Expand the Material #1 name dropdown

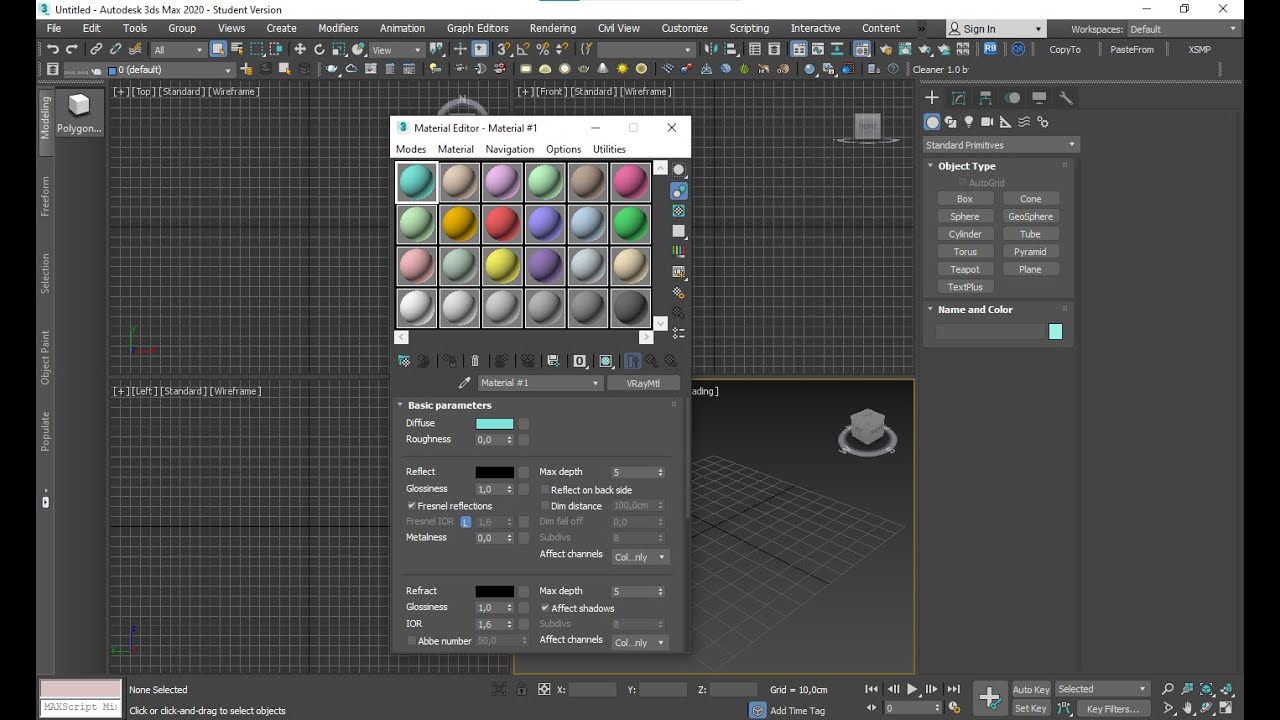(x=596, y=383)
